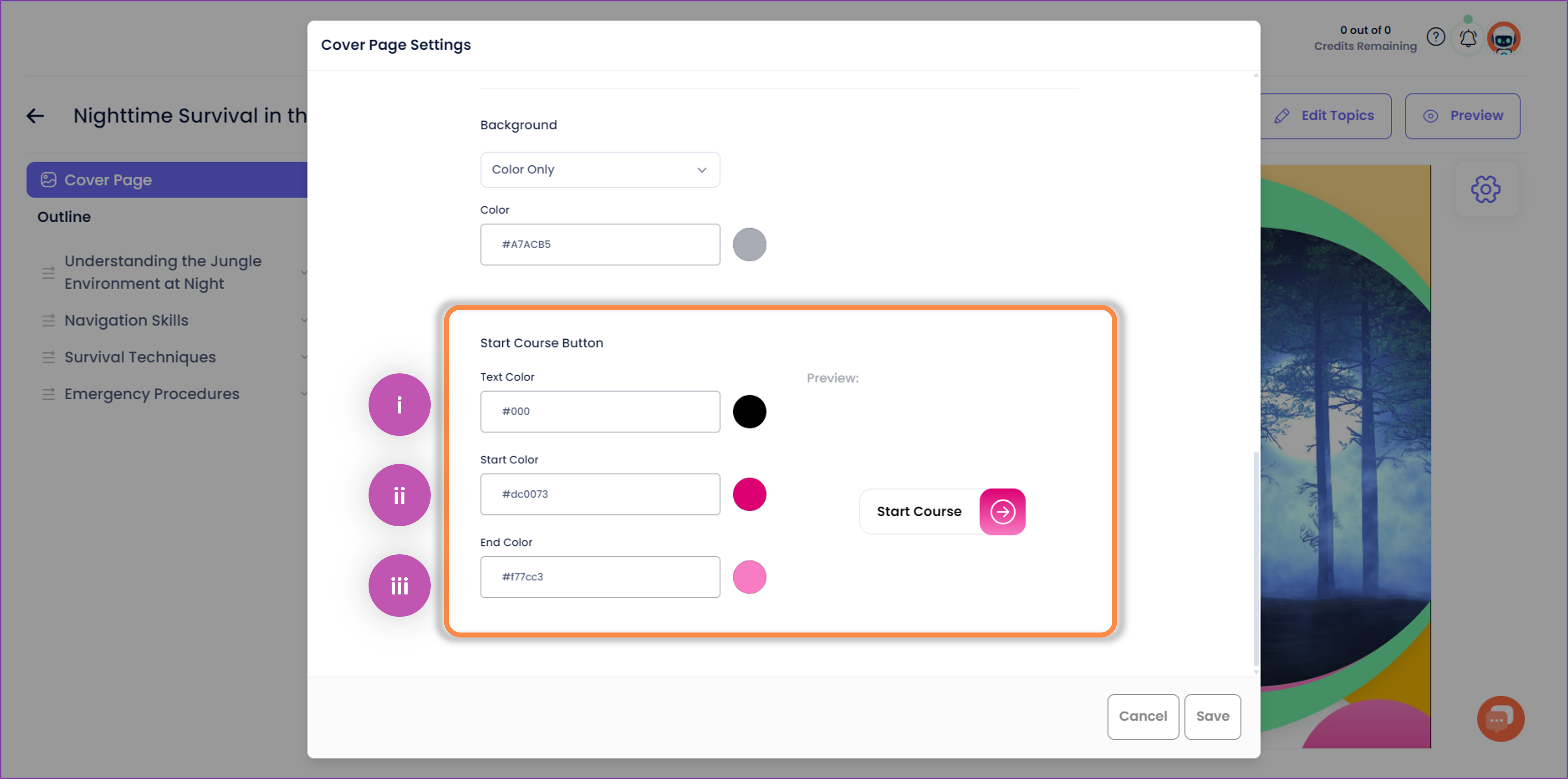Open the notifications bell
Viewport: 1568px width, 779px height.
pyautogui.click(x=1468, y=39)
